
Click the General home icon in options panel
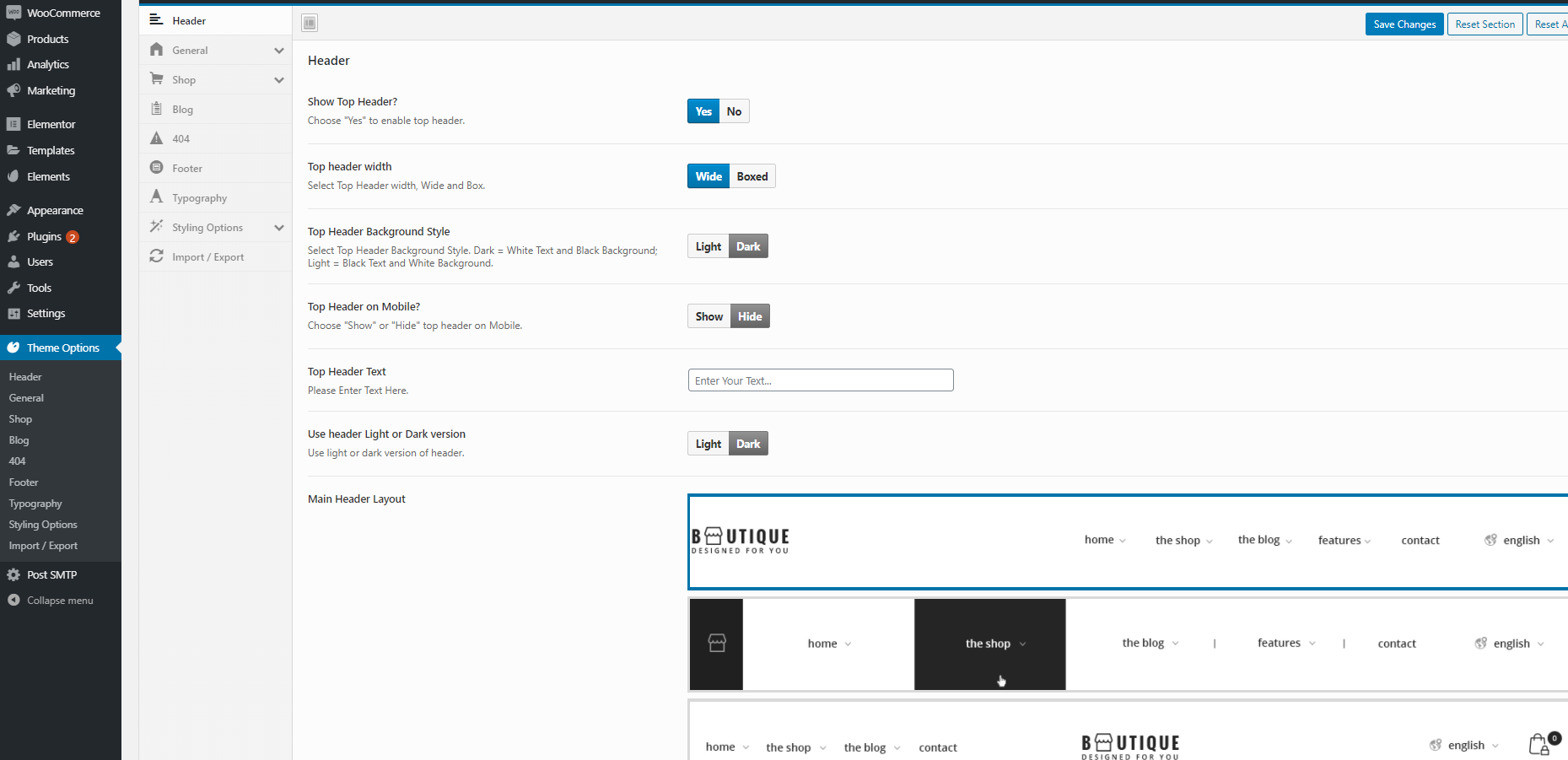[x=156, y=50]
